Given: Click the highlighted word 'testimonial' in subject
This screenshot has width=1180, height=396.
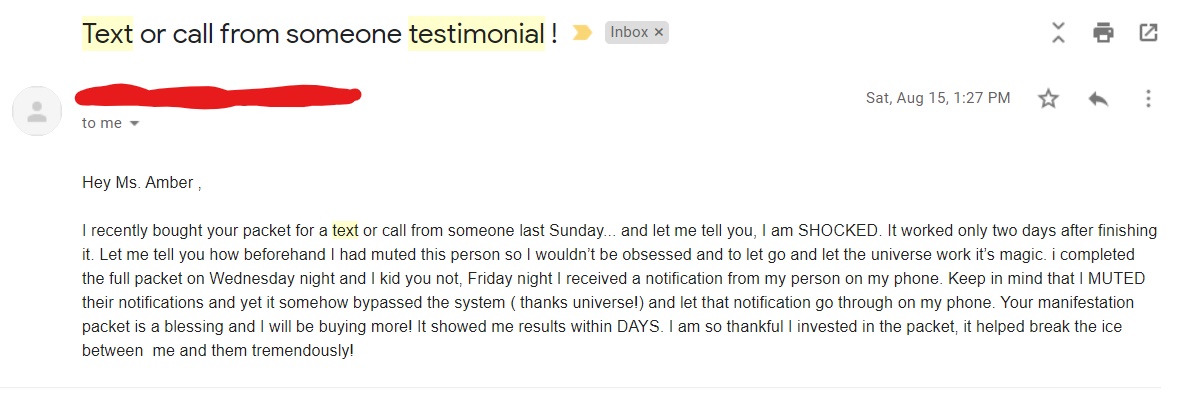Looking at the screenshot, I should tap(476, 33).
